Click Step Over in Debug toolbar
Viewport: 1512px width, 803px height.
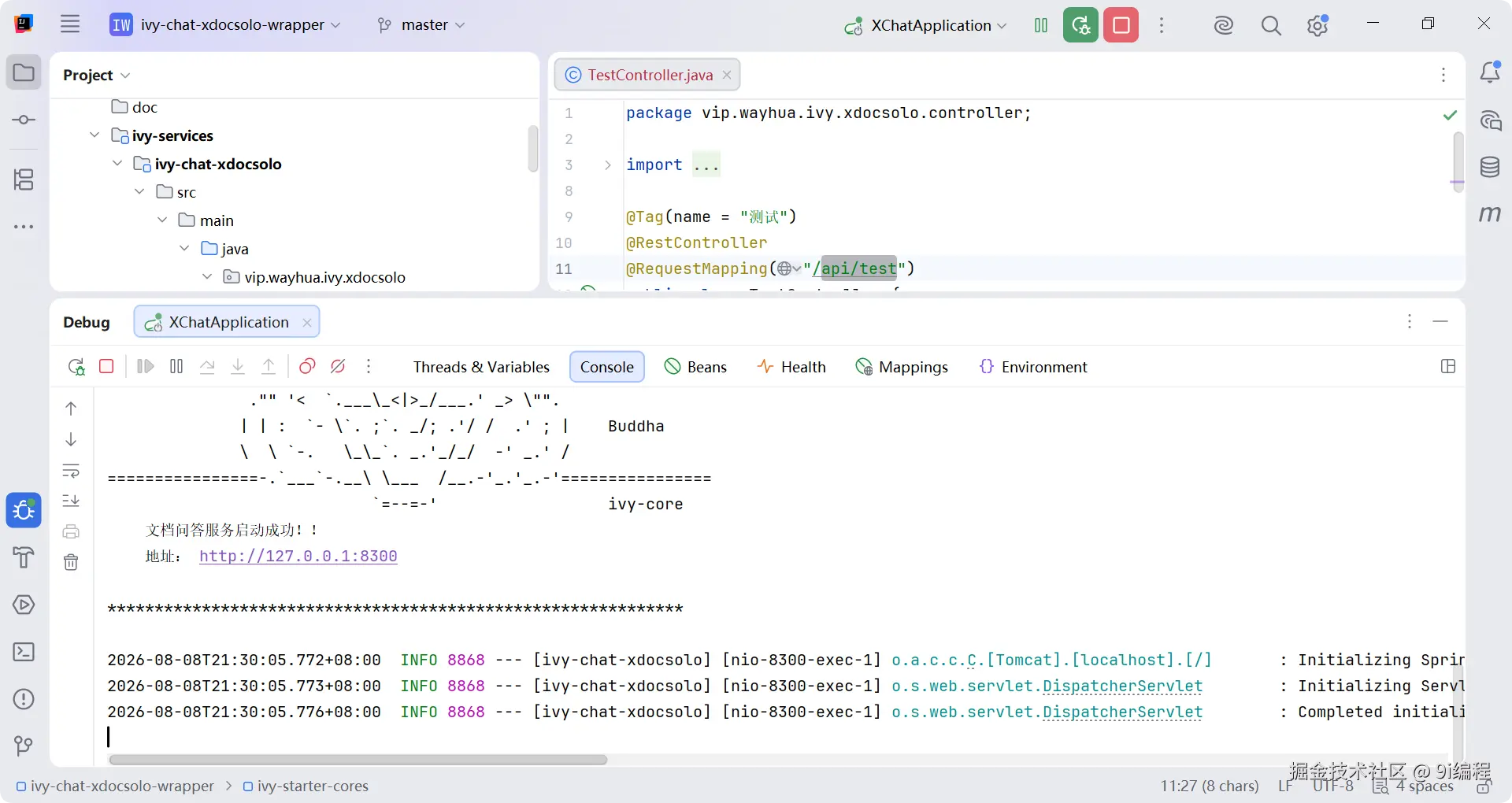pyautogui.click(x=207, y=366)
